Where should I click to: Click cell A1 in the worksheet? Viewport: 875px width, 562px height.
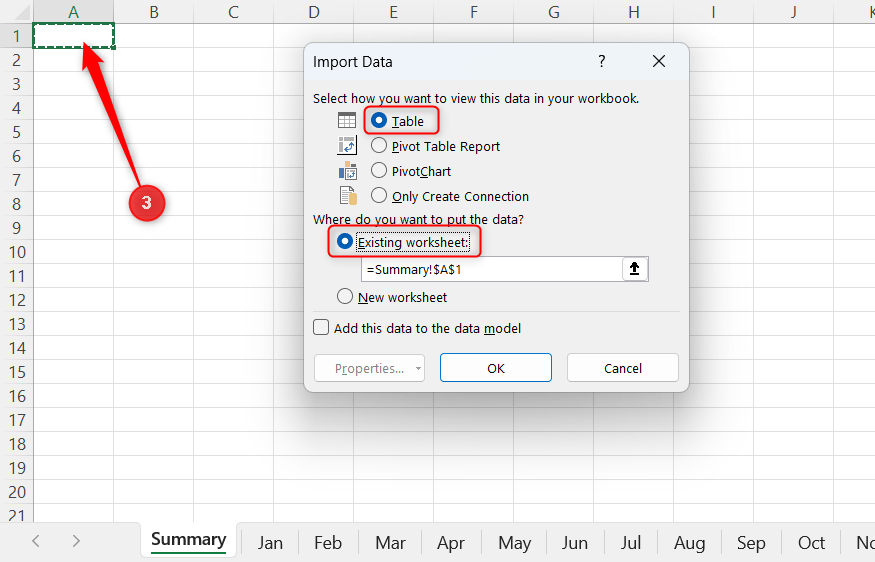pos(74,36)
